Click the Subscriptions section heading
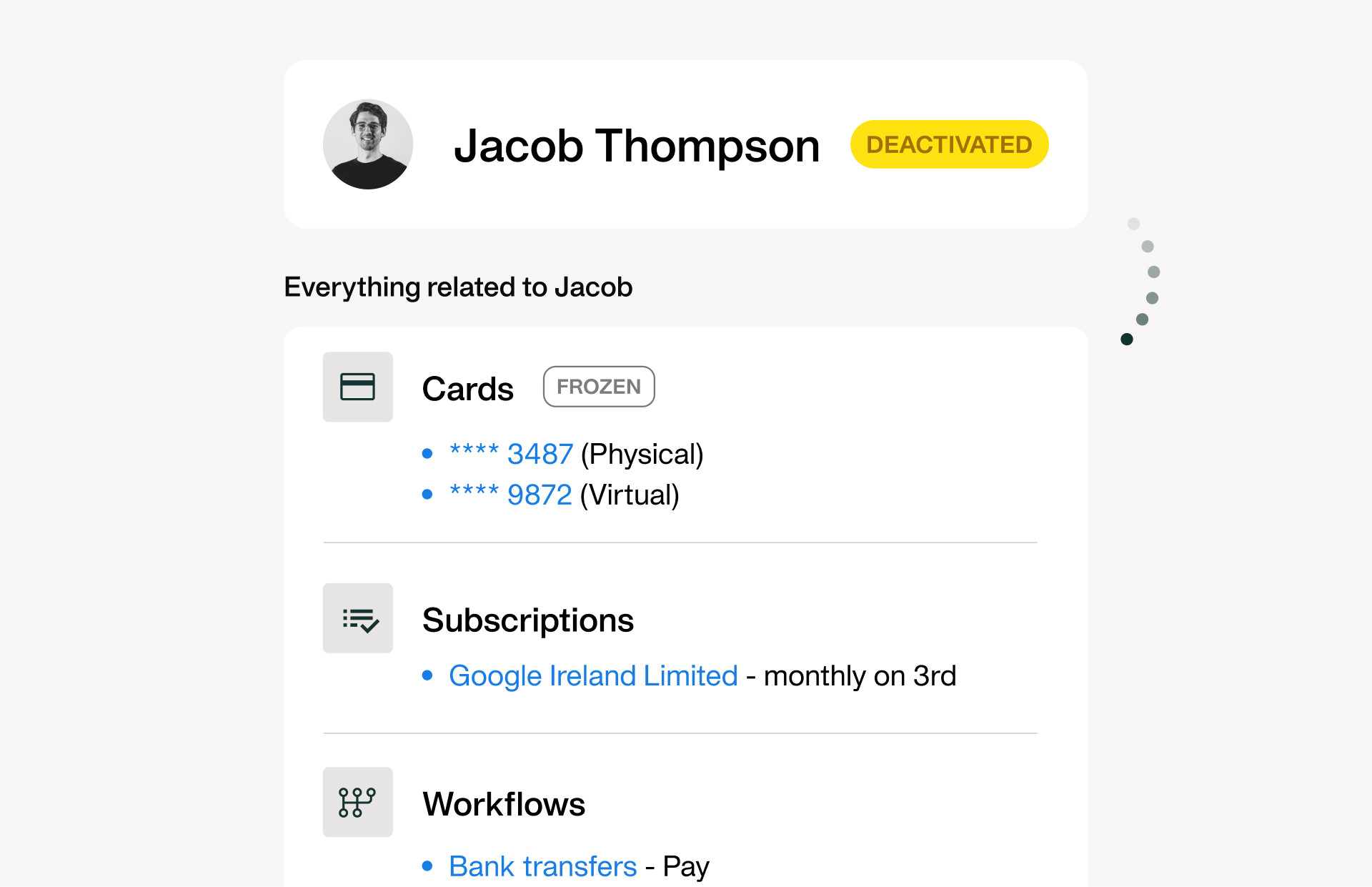 528,620
